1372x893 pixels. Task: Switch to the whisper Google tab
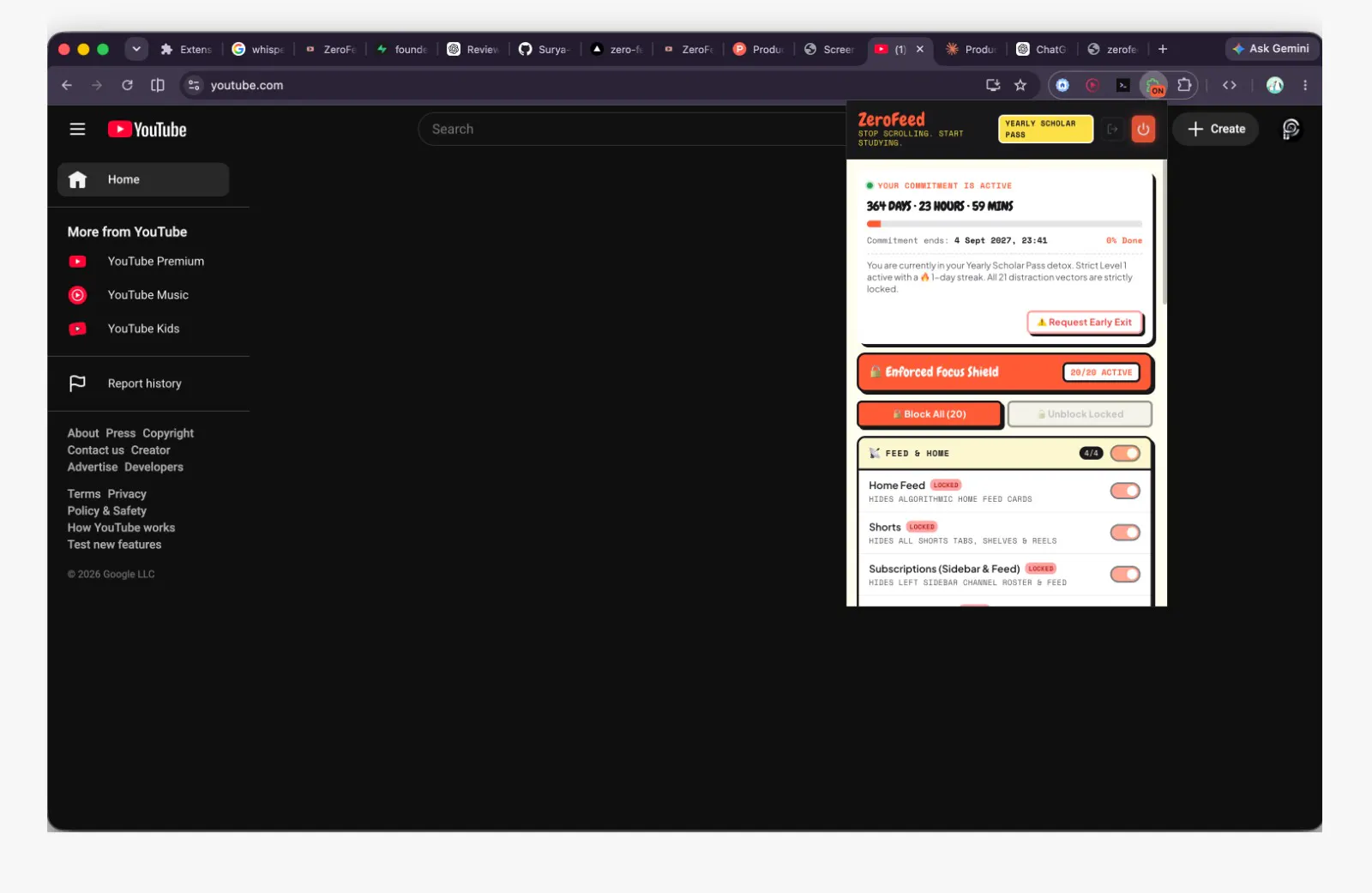258,49
